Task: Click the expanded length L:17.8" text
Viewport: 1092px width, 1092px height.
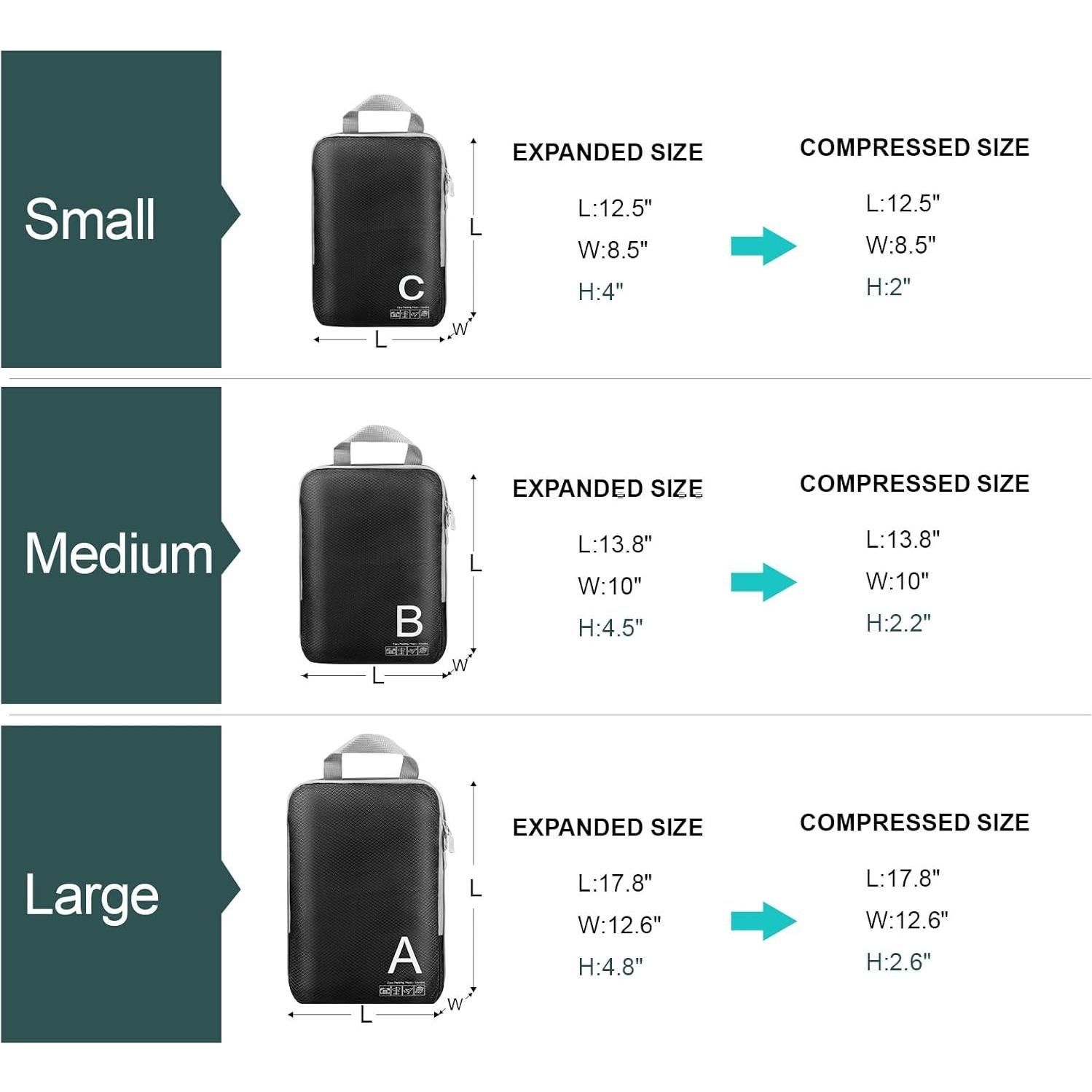Action: [615, 883]
